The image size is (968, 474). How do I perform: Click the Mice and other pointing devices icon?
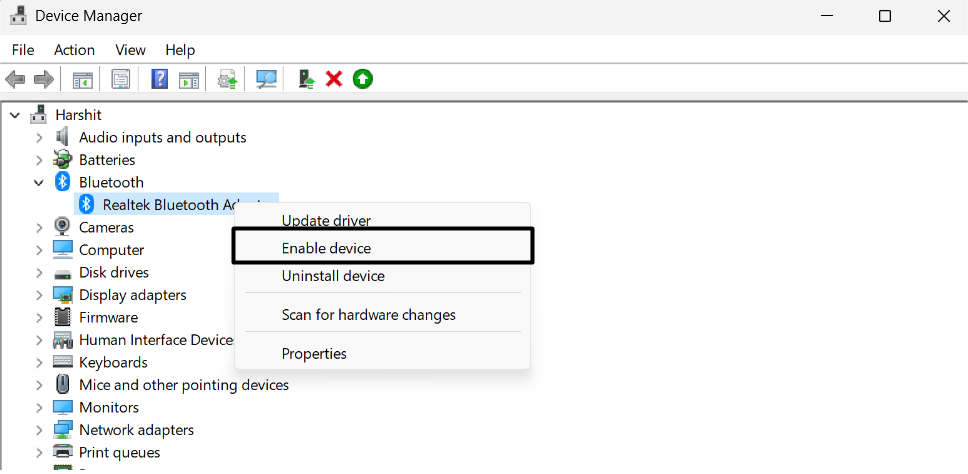(62, 385)
